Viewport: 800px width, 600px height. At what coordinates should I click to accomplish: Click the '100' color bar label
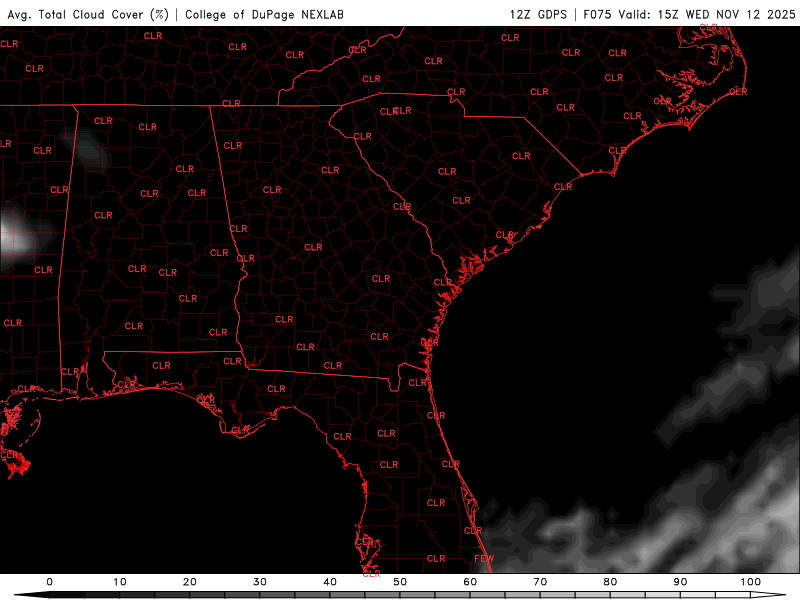751,582
